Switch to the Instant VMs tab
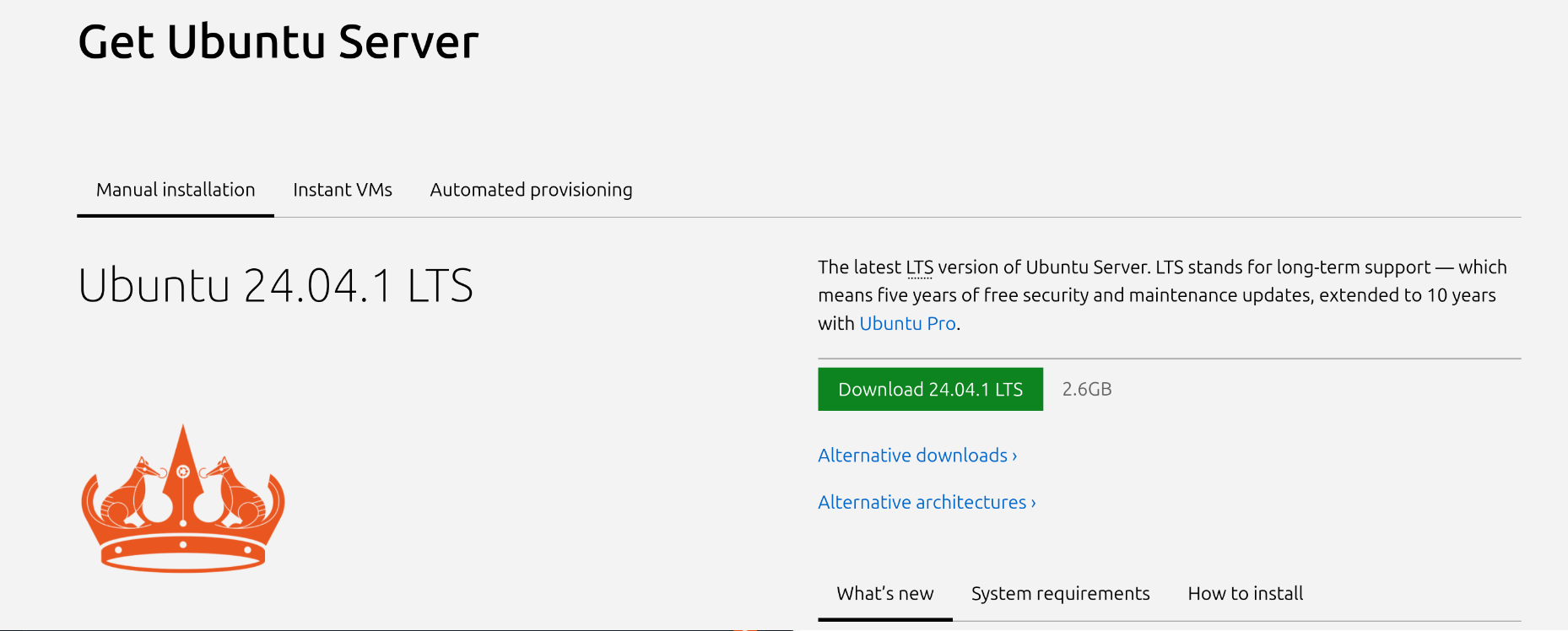The image size is (1568, 631). (x=343, y=190)
